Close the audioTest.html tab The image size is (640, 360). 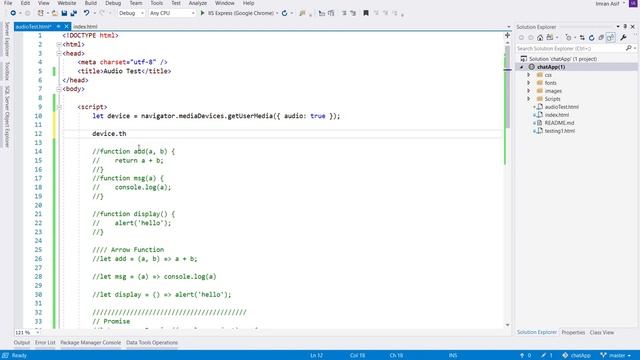[67, 27]
